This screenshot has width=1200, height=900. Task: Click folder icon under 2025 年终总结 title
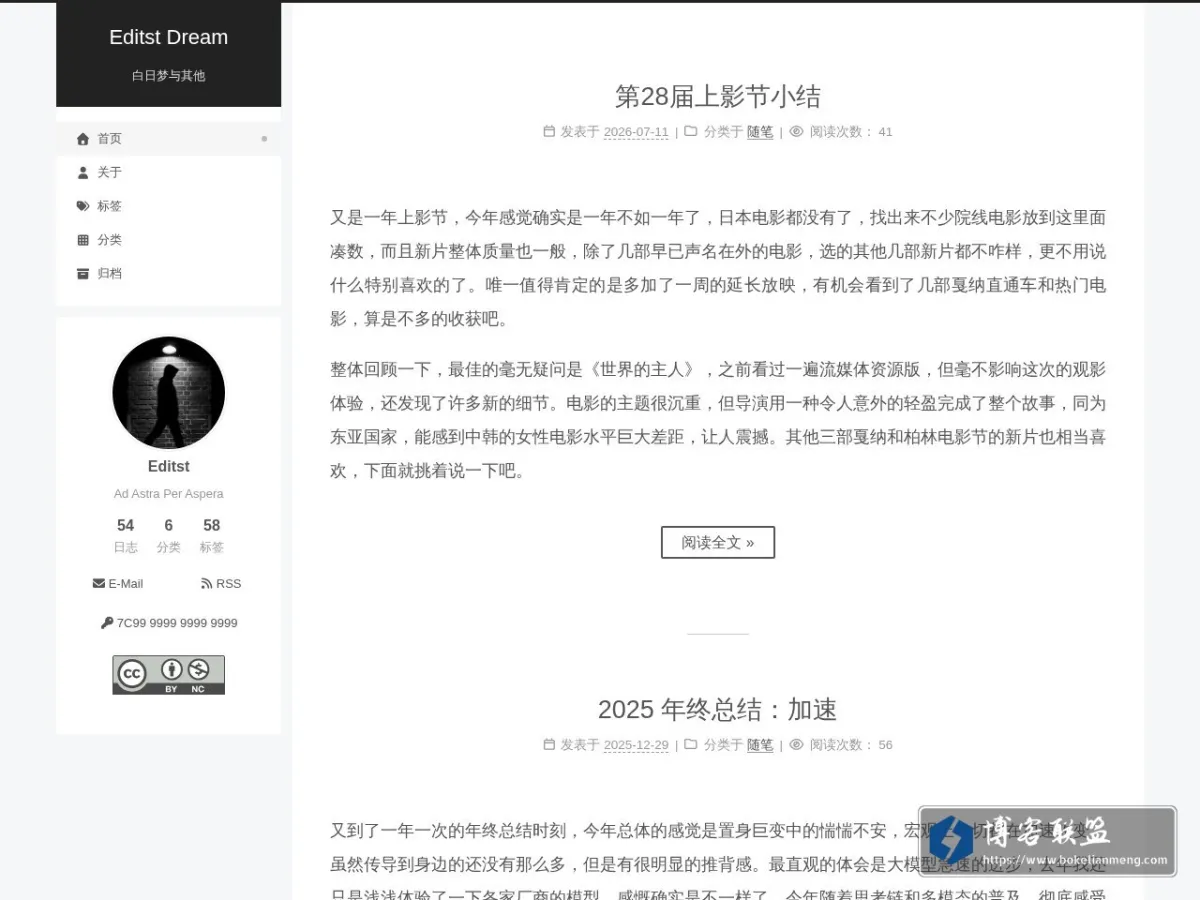pos(691,744)
